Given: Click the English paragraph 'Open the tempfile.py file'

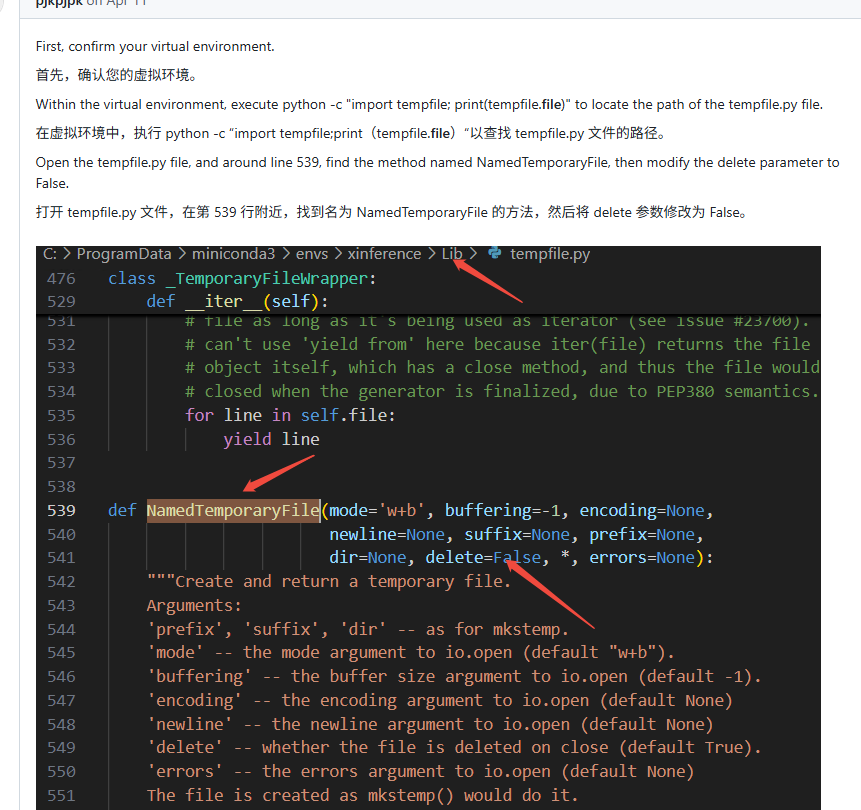Looking at the screenshot, I should pos(438,172).
